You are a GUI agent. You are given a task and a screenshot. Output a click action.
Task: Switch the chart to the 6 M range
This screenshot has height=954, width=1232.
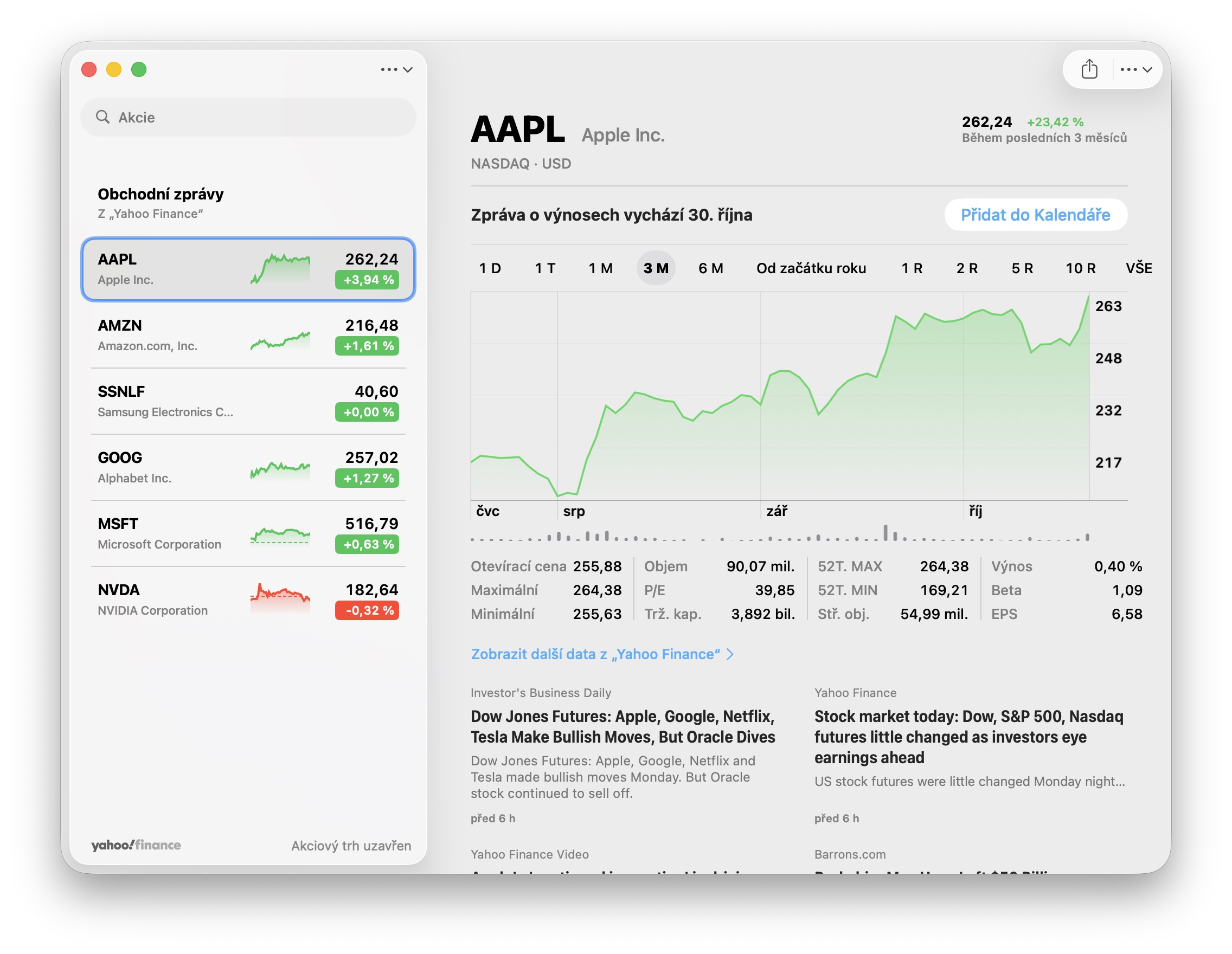pyautogui.click(x=710, y=268)
